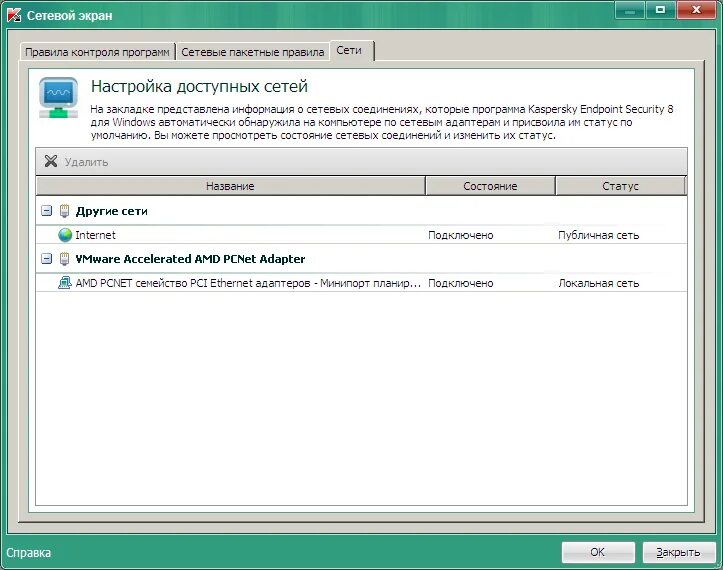Click the Kaspersky logo icon in title bar
The width and height of the screenshot is (723, 570).
coord(13,15)
